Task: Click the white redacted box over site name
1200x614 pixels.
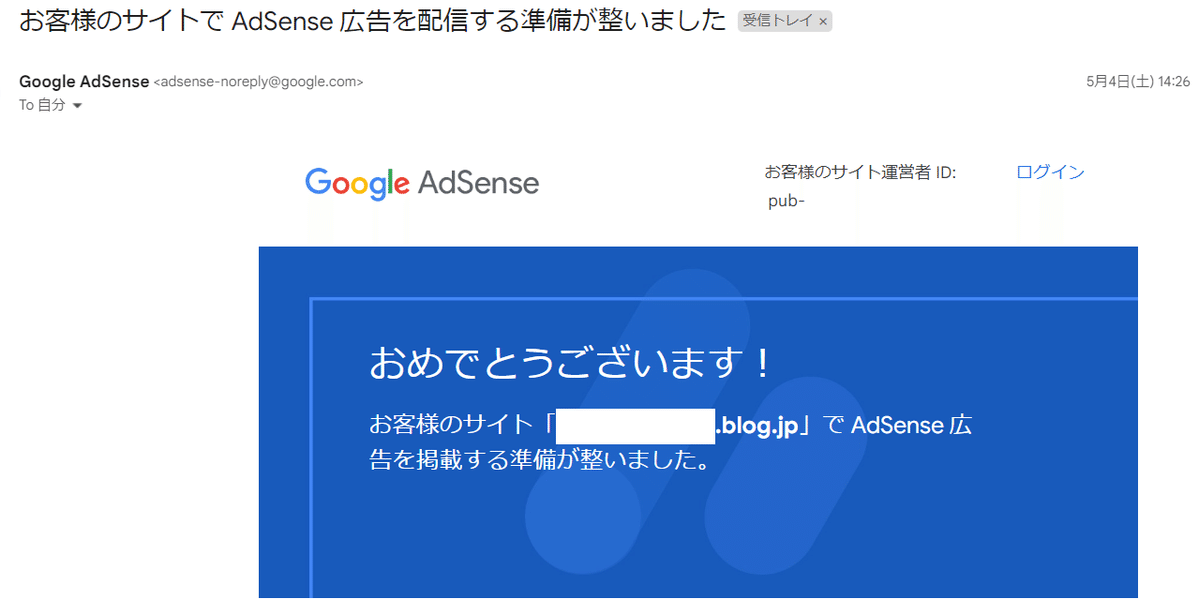Action: (636, 426)
